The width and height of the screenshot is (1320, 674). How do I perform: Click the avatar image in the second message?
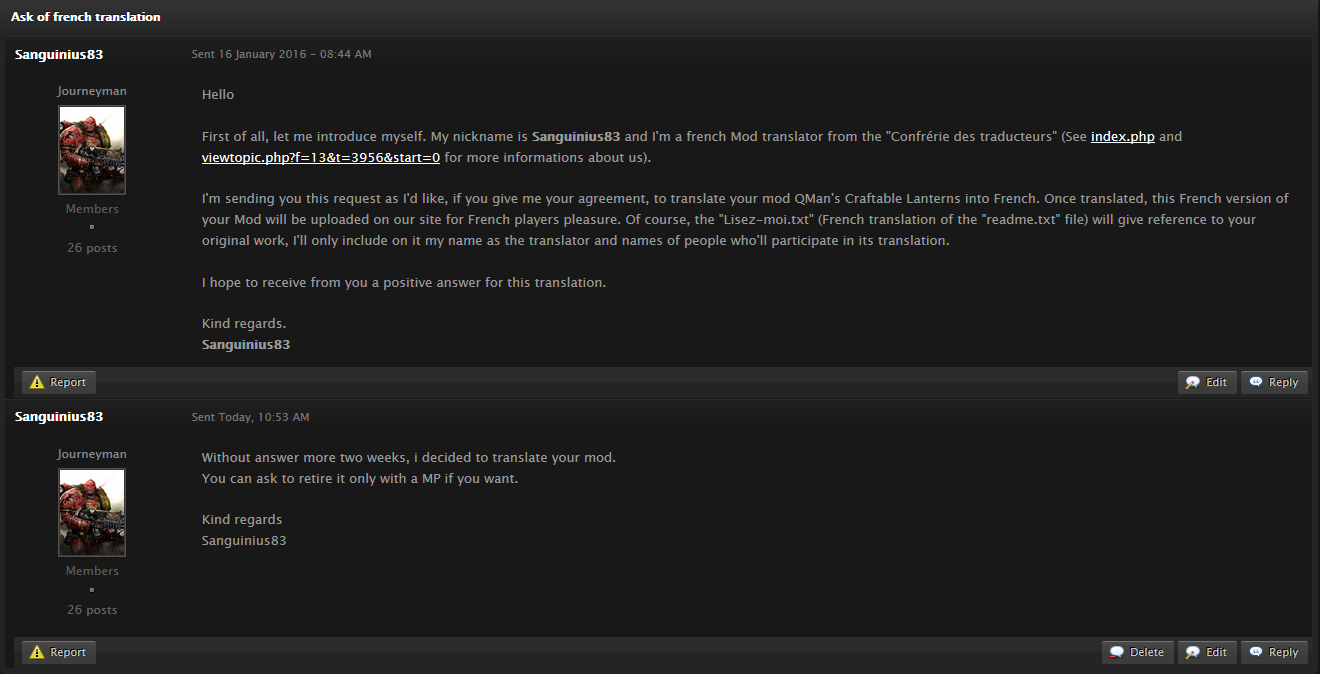(x=92, y=513)
